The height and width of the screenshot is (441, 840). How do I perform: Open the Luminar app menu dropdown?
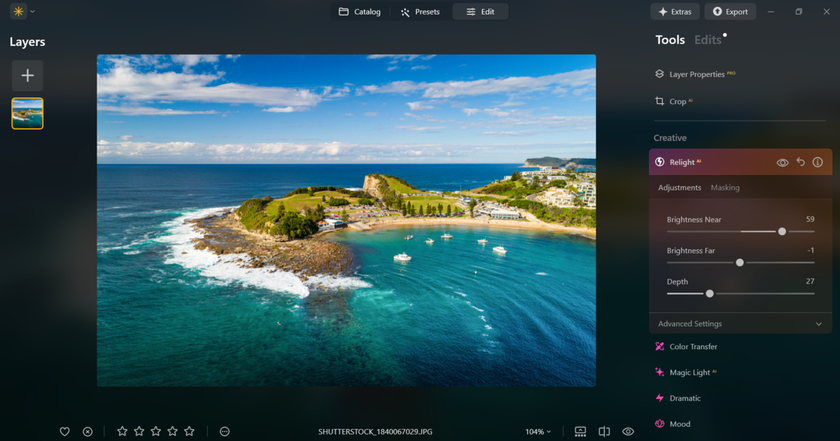click(x=23, y=12)
